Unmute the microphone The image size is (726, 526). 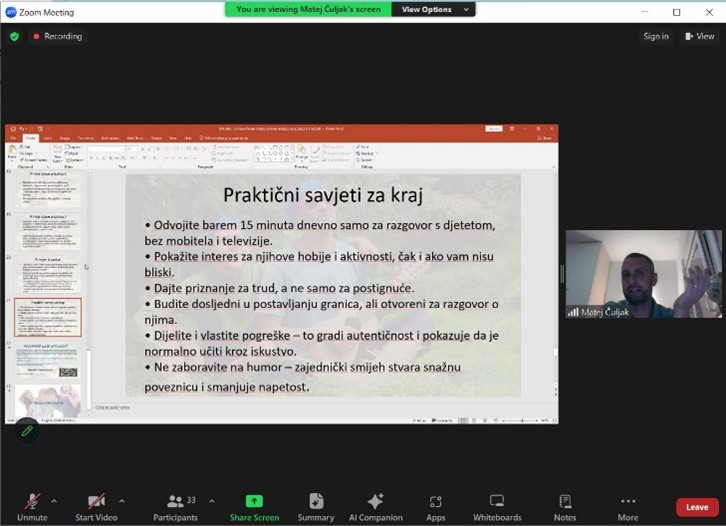point(32,502)
